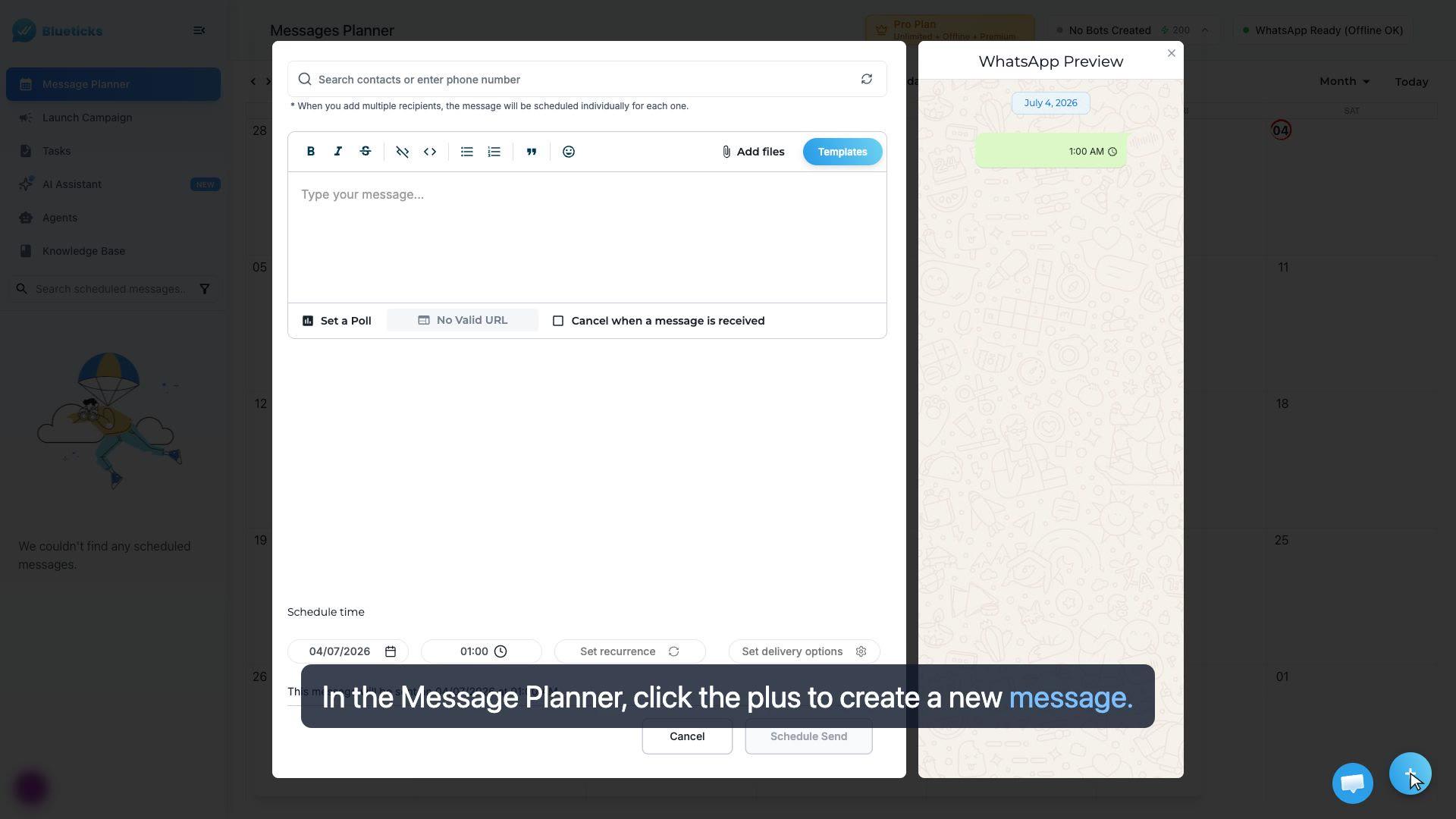1456x819 pixels.
Task: Select calendar day 11
Action: click(x=1282, y=267)
